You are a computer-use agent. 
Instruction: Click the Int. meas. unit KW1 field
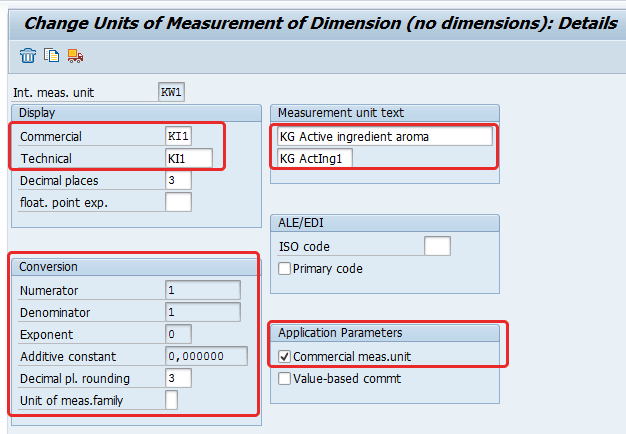tap(171, 92)
